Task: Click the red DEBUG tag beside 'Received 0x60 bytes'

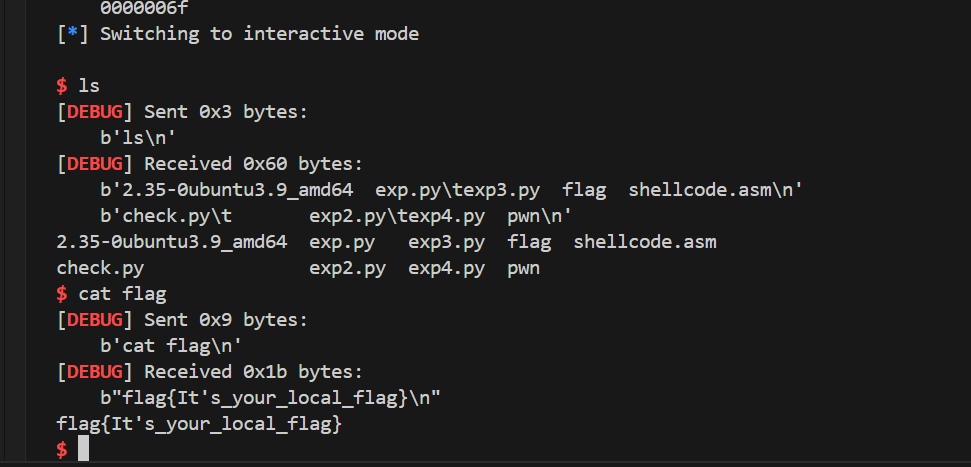Action: point(95,164)
